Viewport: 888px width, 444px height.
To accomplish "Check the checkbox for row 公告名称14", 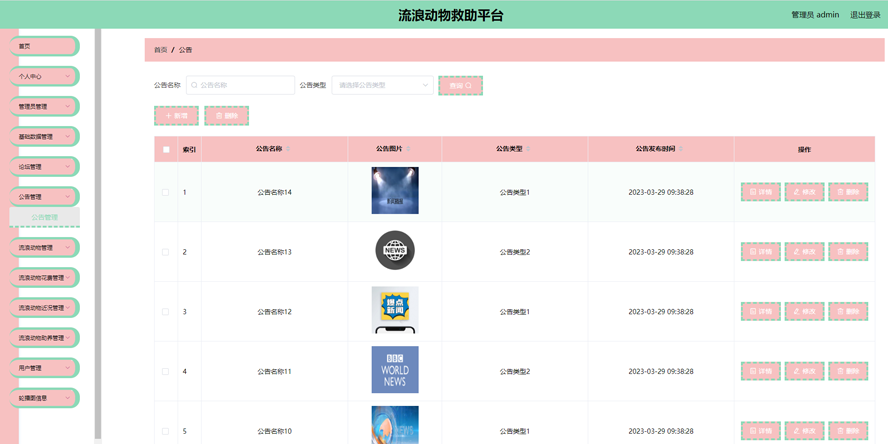I will [x=165, y=193].
